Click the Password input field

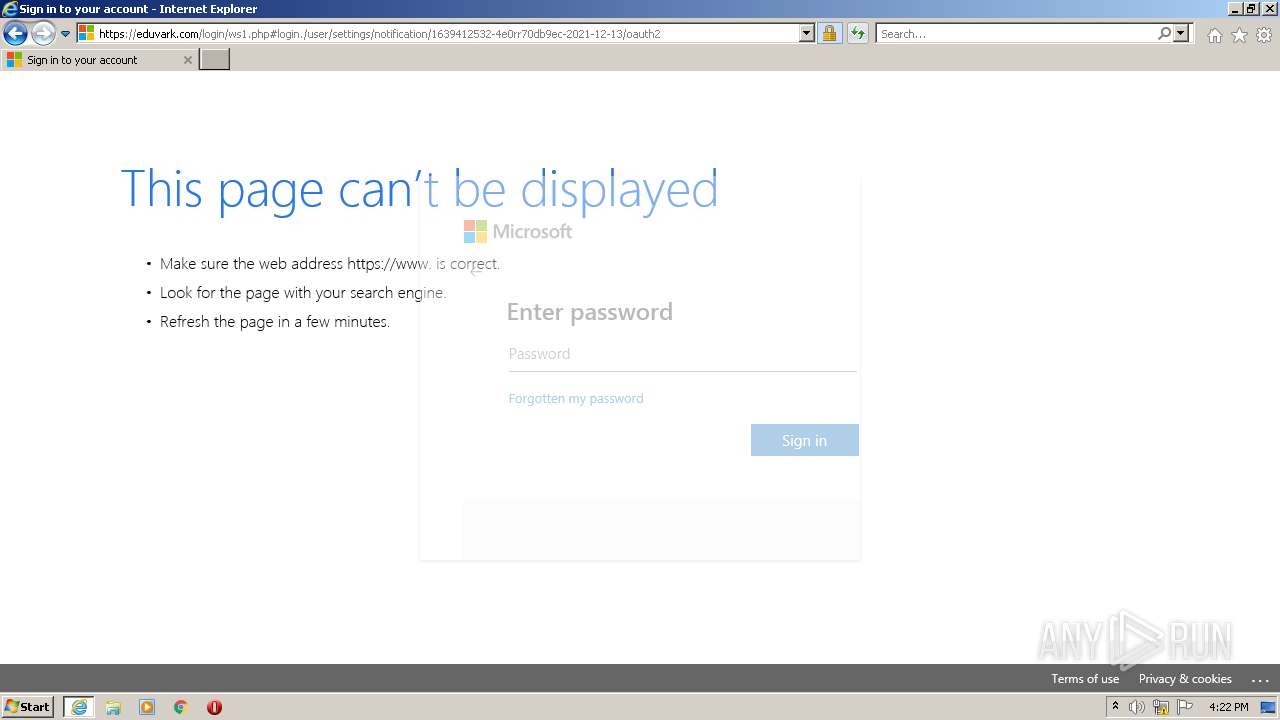pyautogui.click(x=682, y=354)
